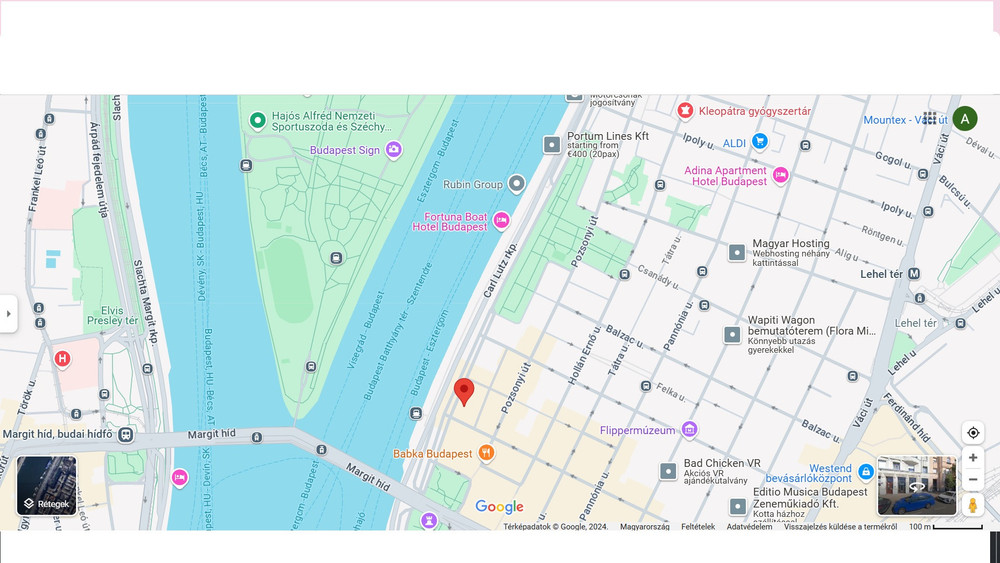This screenshot has height=563, width=1000.
Task: Select the Magyar Hosting marker icon
Action: coord(737,252)
